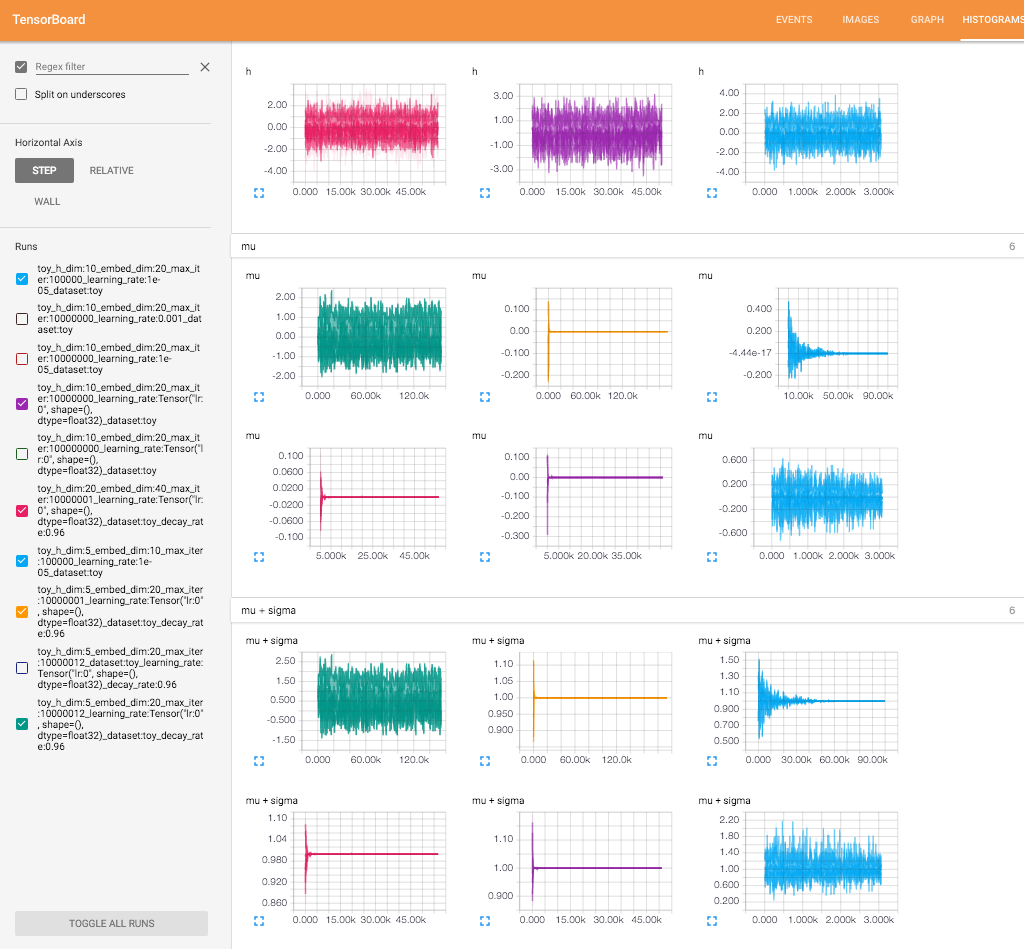Expand the blue decaying mu + sigma chart

pos(712,761)
